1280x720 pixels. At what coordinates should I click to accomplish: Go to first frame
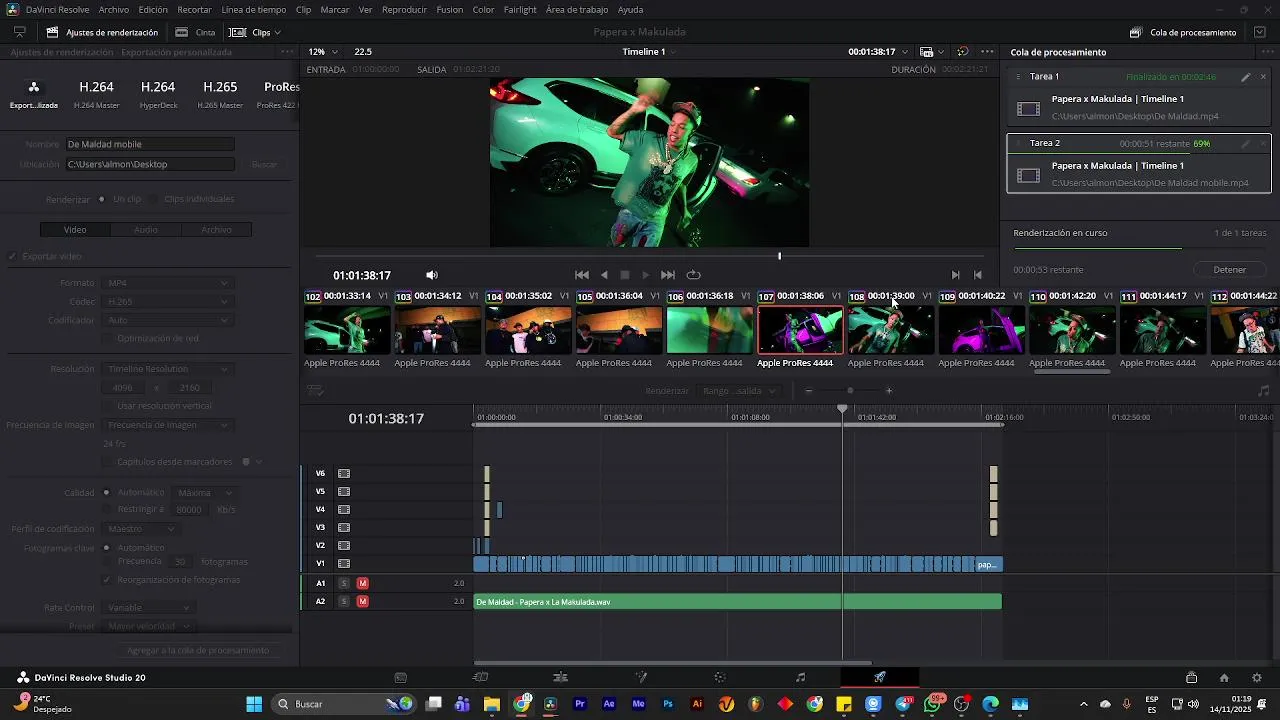click(x=582, y=275)
